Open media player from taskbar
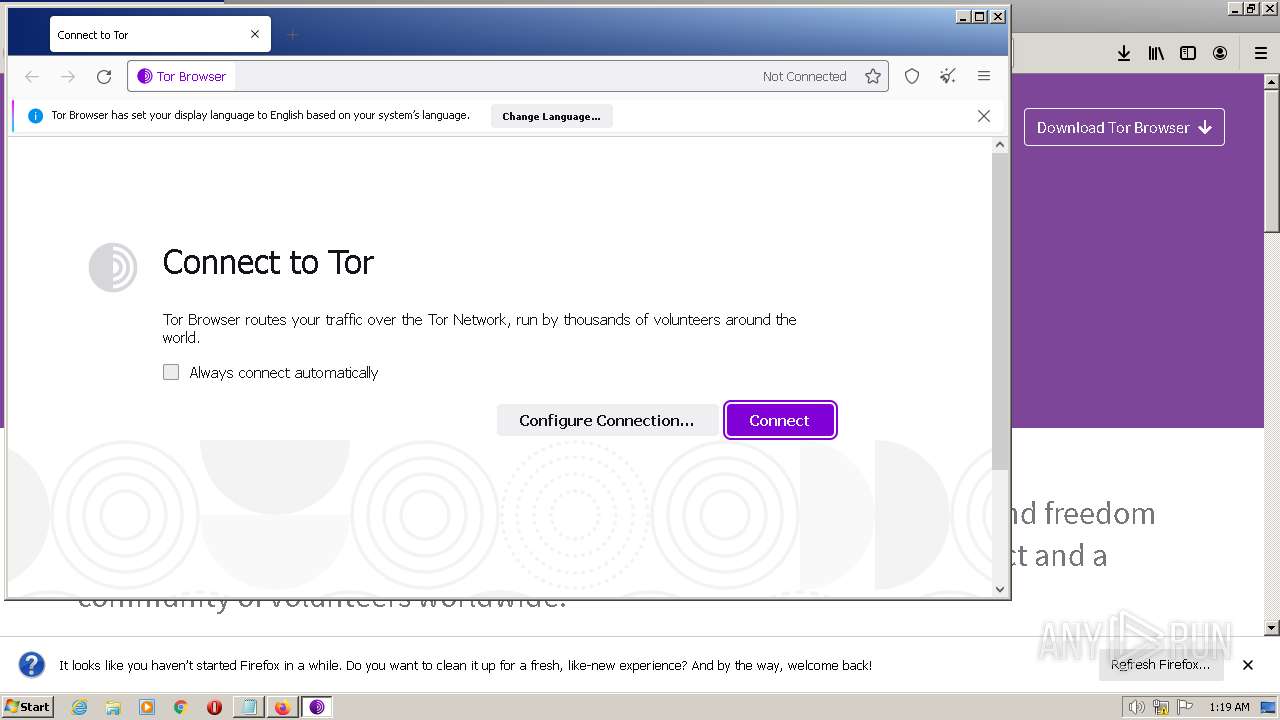Screen dimensions: 1280x720 pos(147,707)
